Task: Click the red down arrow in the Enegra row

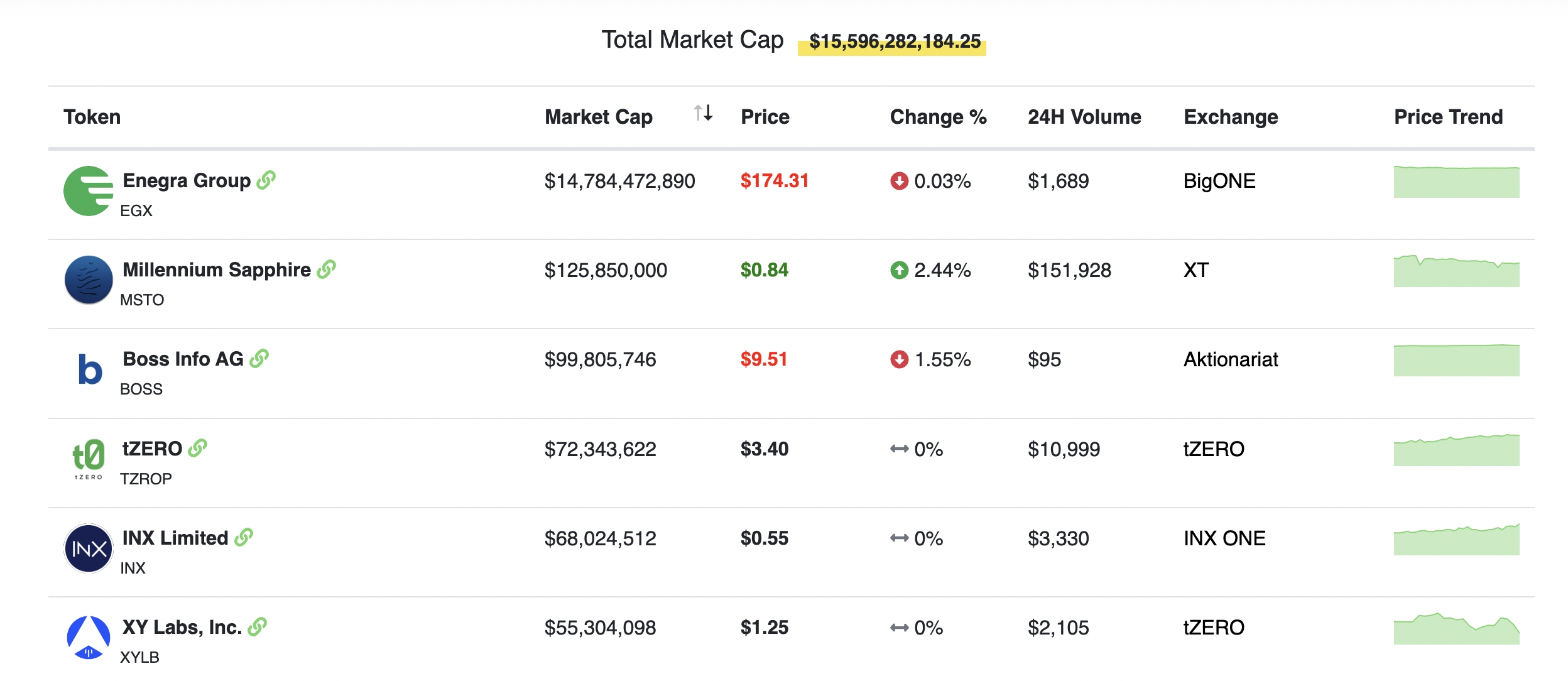Action: tap(899, 181)
